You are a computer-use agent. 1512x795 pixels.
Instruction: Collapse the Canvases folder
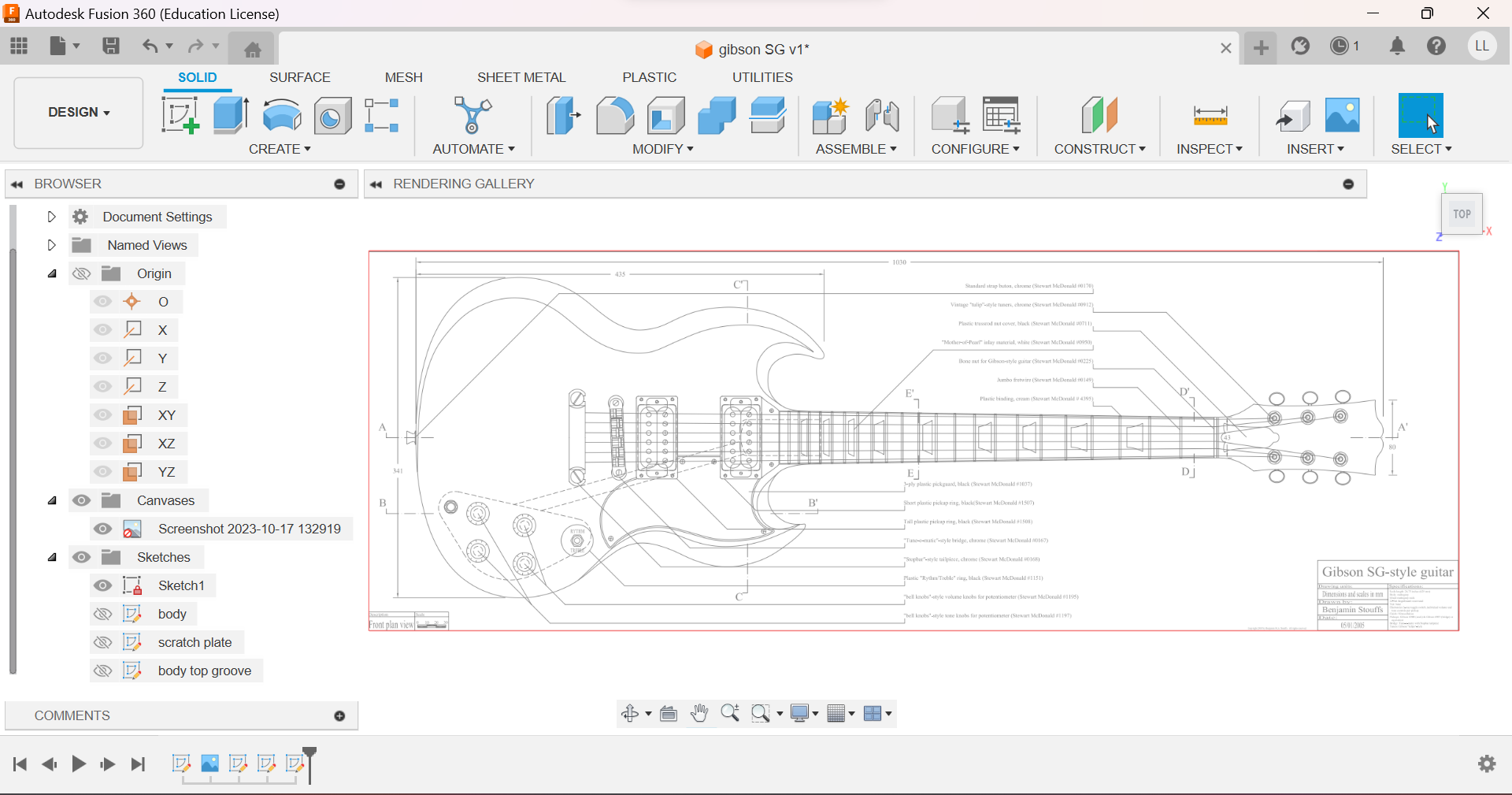click(52, 500)
